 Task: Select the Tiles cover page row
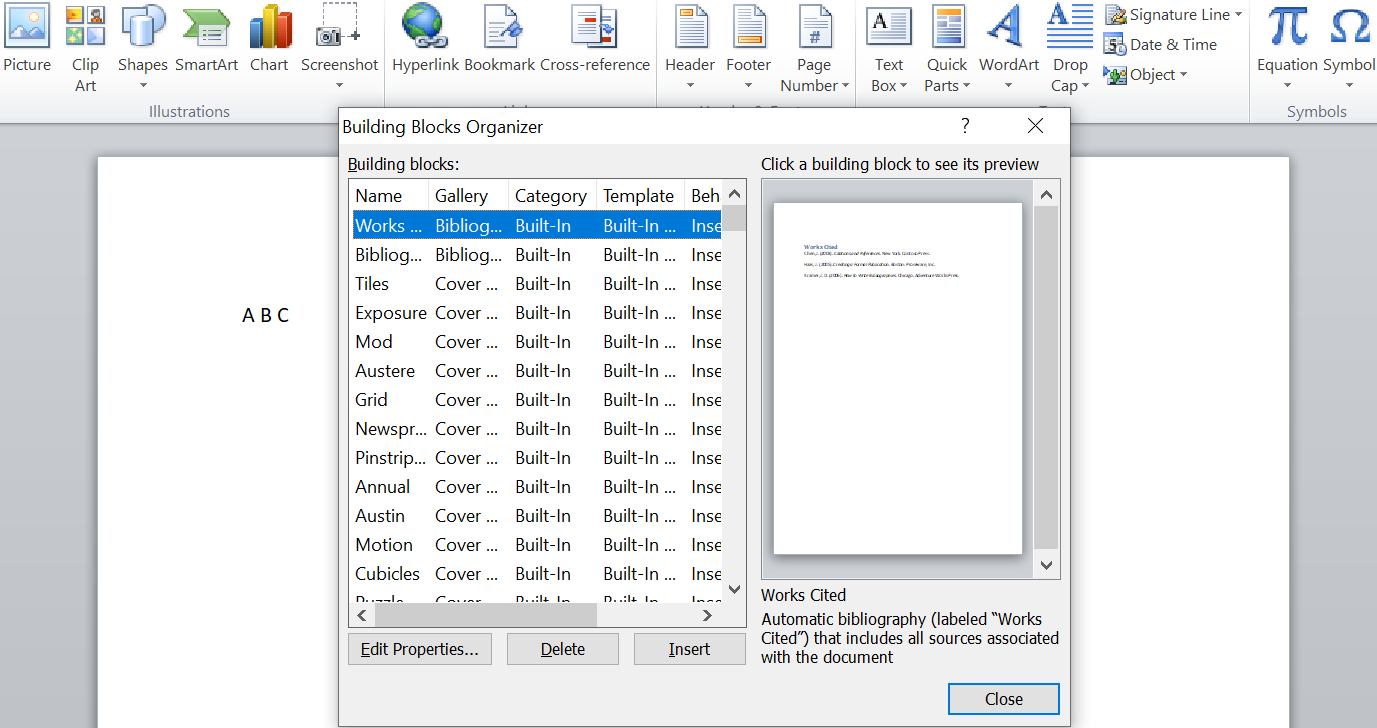coord(537,284)
